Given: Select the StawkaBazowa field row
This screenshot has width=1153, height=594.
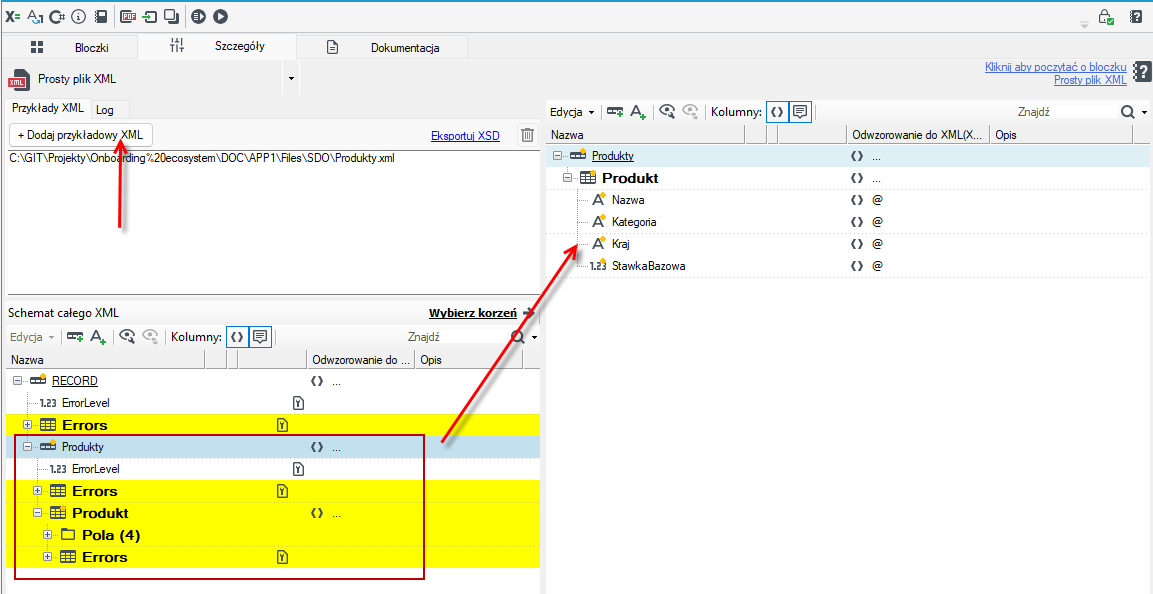Looking at the screenshot, I should point(848,266).
